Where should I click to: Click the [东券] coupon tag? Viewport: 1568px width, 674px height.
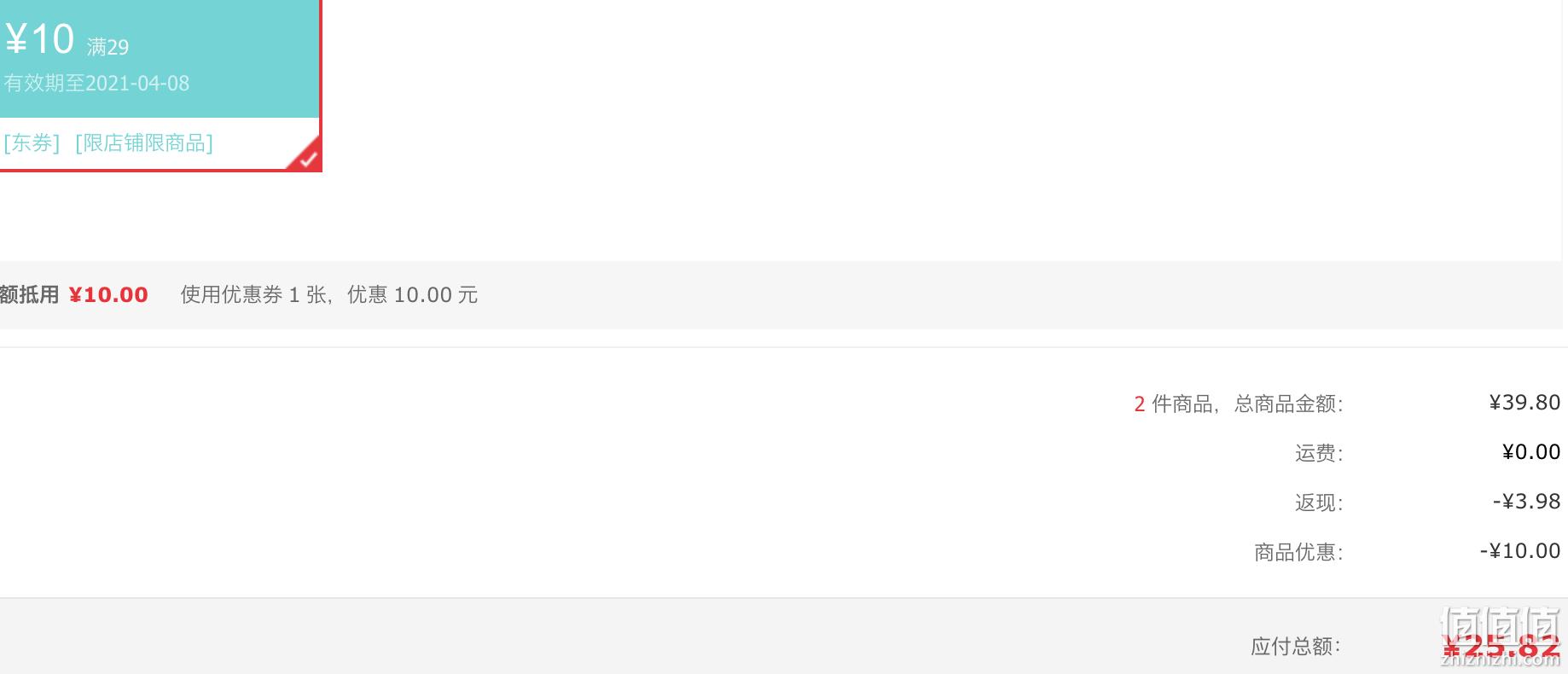click(x=32, y=142)
